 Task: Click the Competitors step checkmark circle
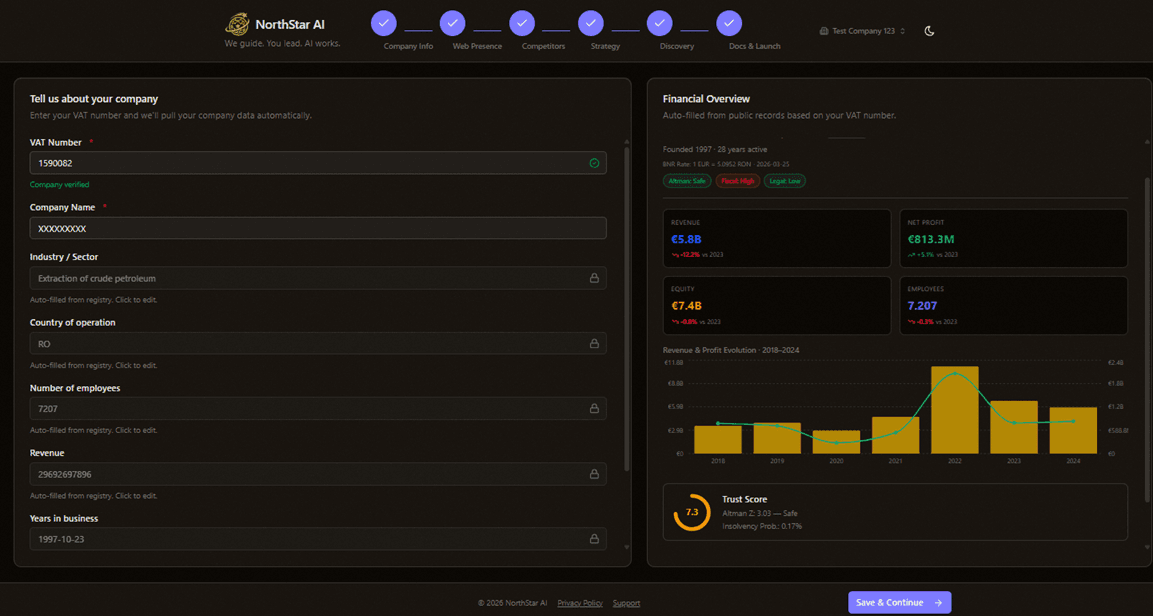[522, 23]
